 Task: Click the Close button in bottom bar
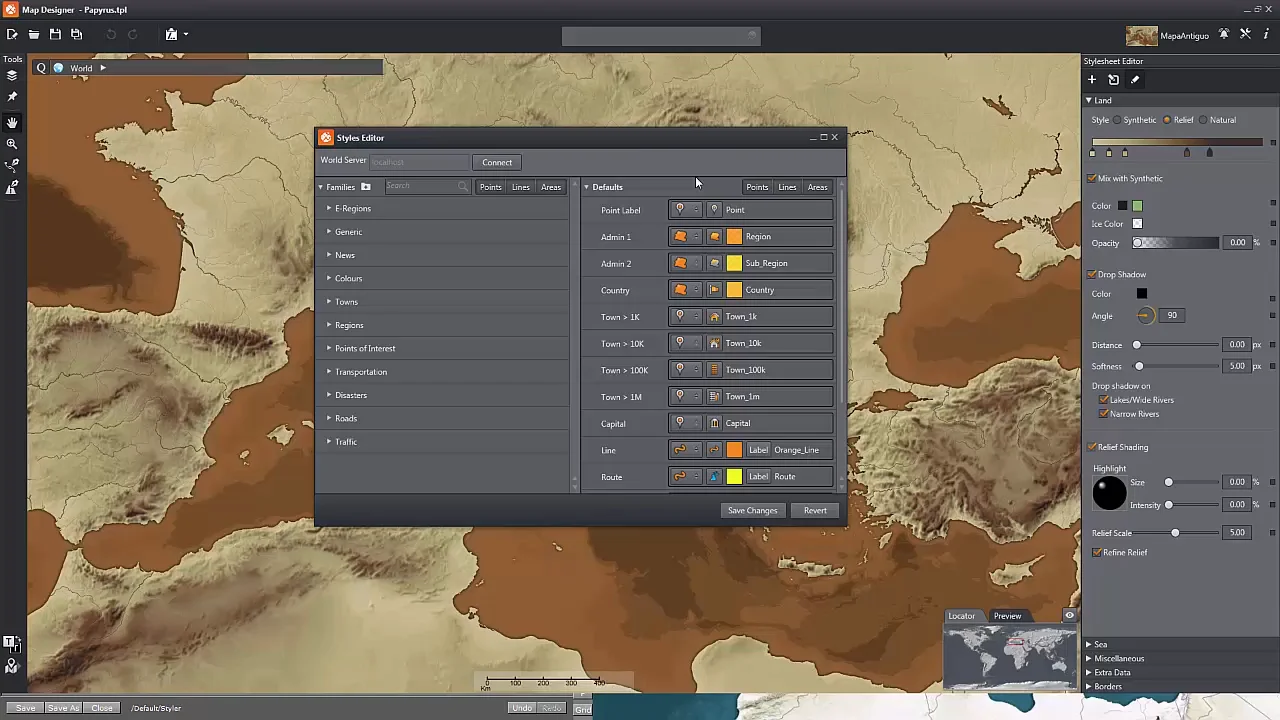pyautogui.click(x=102, y=708)
